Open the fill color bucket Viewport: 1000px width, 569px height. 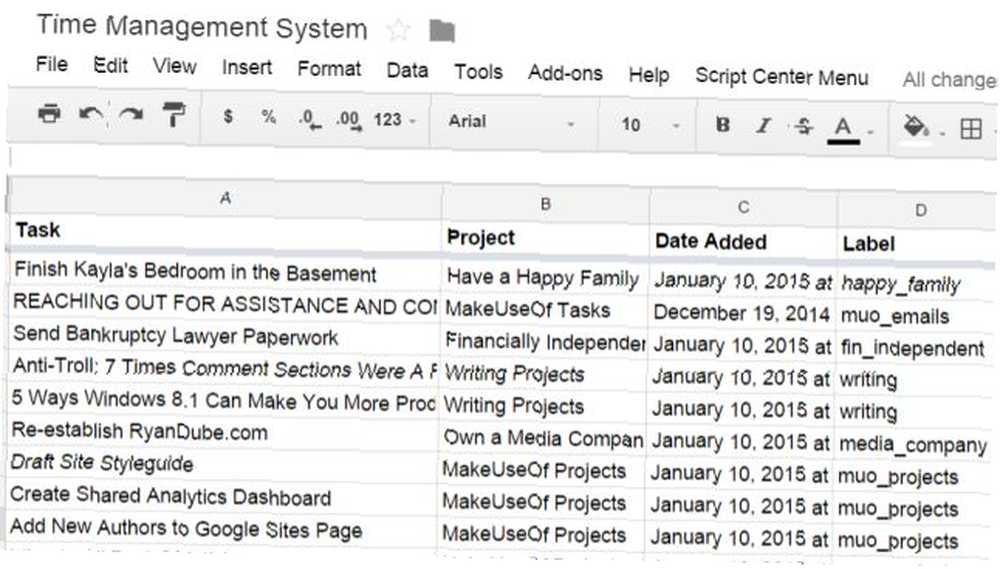(x=915, y=128)
